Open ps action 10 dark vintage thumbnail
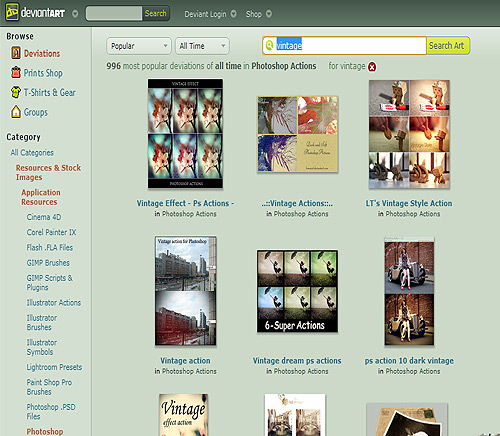500x436 pixels. click(x=409, y=291)
